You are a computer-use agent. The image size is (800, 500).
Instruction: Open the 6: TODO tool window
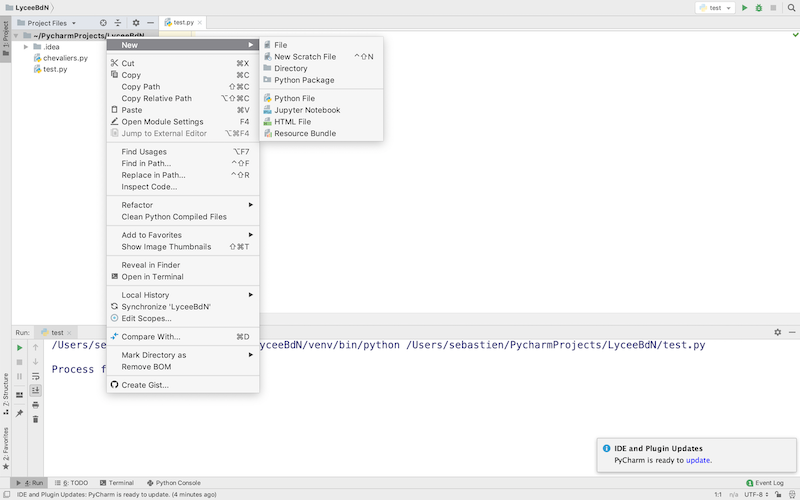[71, 483]
